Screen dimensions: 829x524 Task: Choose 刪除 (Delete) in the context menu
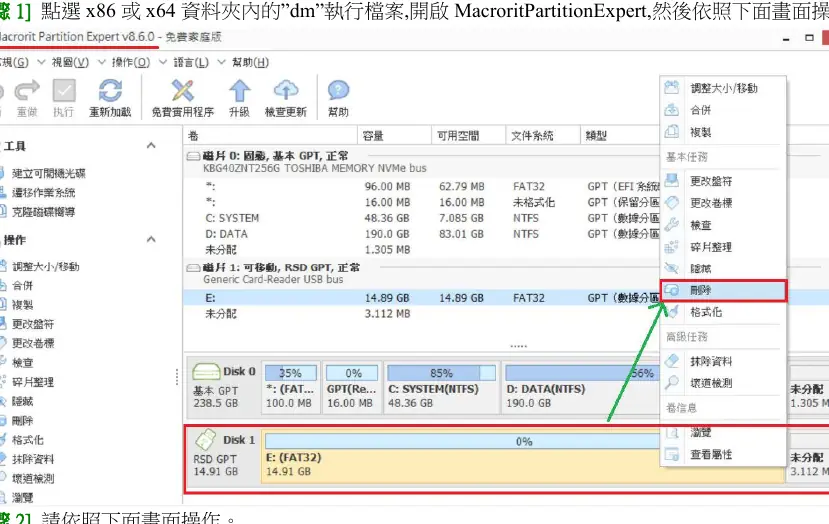723,290
